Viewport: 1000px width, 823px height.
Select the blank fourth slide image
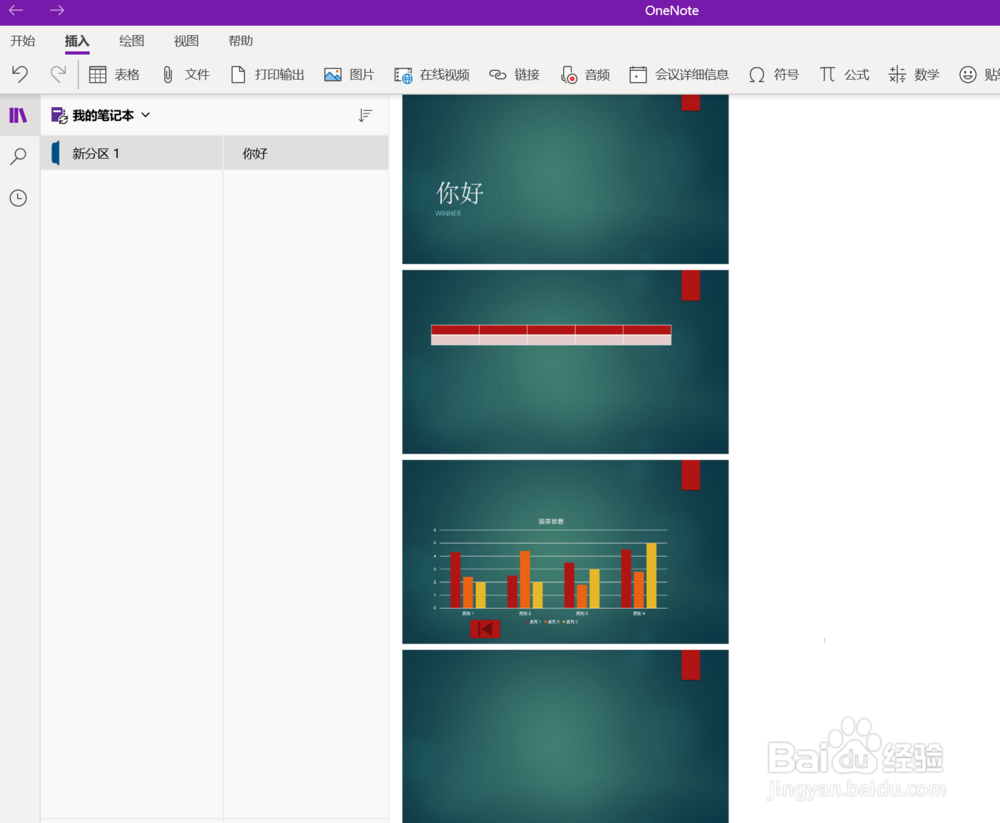pyautogui.click(x=565, y=736)
